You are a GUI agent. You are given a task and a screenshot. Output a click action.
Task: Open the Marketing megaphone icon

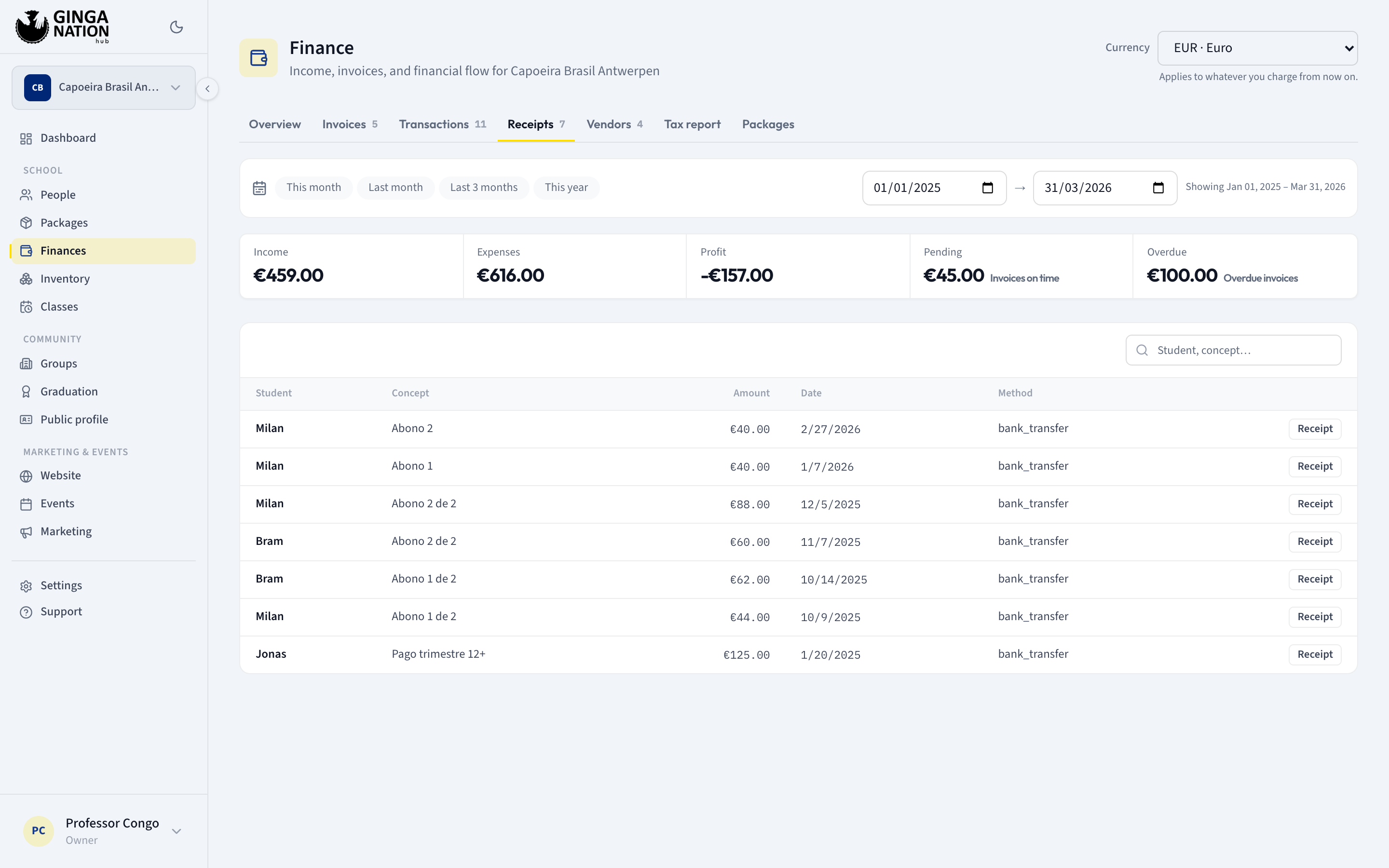pyautogui.click(x=26, y=532)
